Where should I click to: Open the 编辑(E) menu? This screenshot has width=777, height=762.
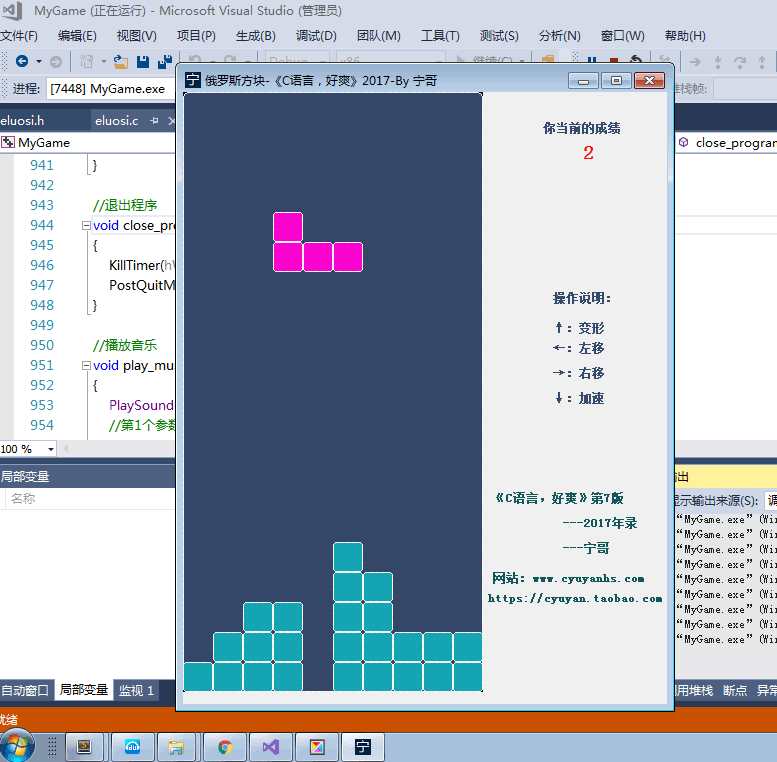tap(77, 36)
